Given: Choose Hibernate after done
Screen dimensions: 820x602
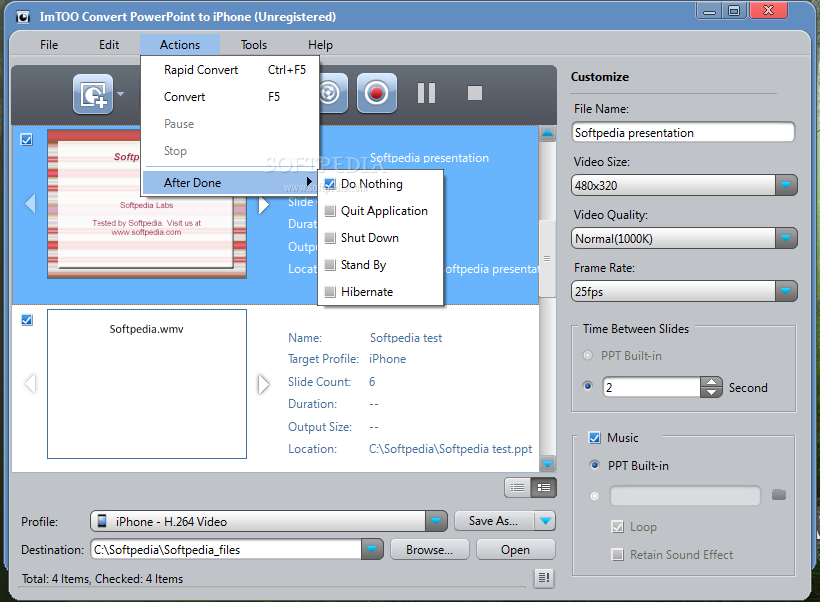Looking at the screenshot, I should coord(381,292).
